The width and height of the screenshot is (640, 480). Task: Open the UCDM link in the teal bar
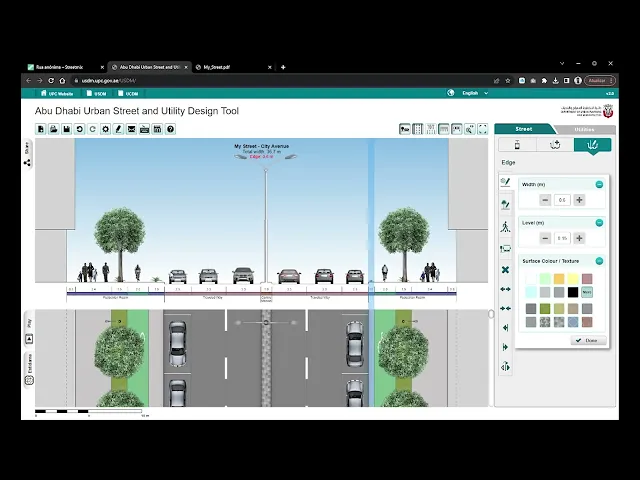pyautogui.click(x=128, y=93)
